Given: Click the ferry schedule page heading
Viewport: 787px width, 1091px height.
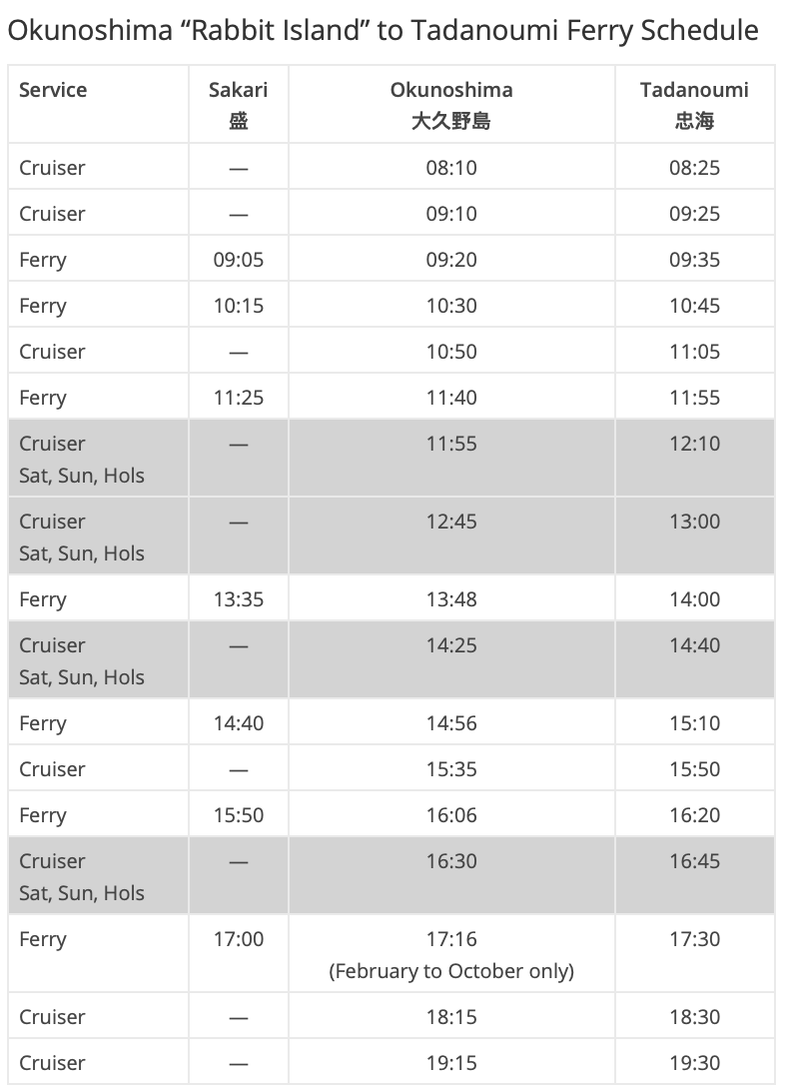Looking at the screenshot, I should pos(383,31).
